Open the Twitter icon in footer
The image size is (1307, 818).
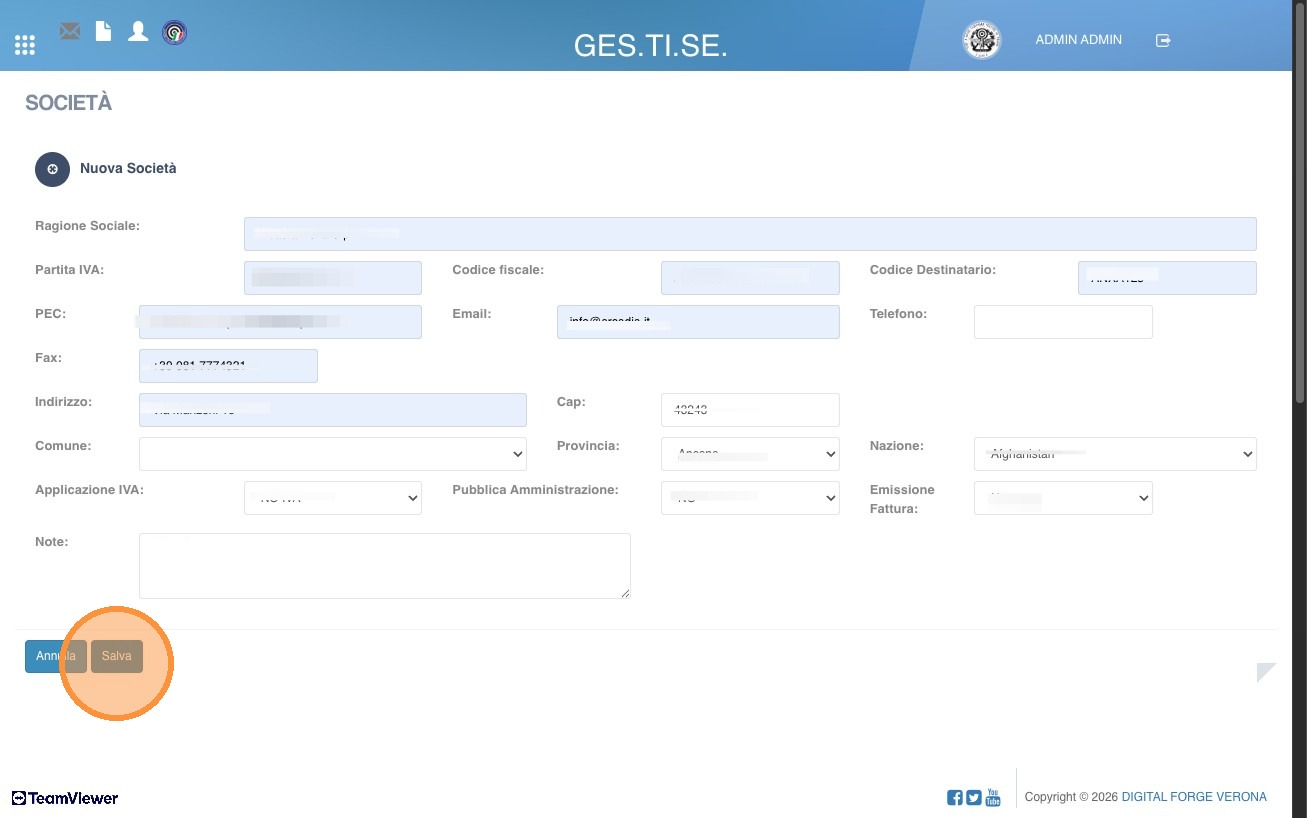[974, 797]
